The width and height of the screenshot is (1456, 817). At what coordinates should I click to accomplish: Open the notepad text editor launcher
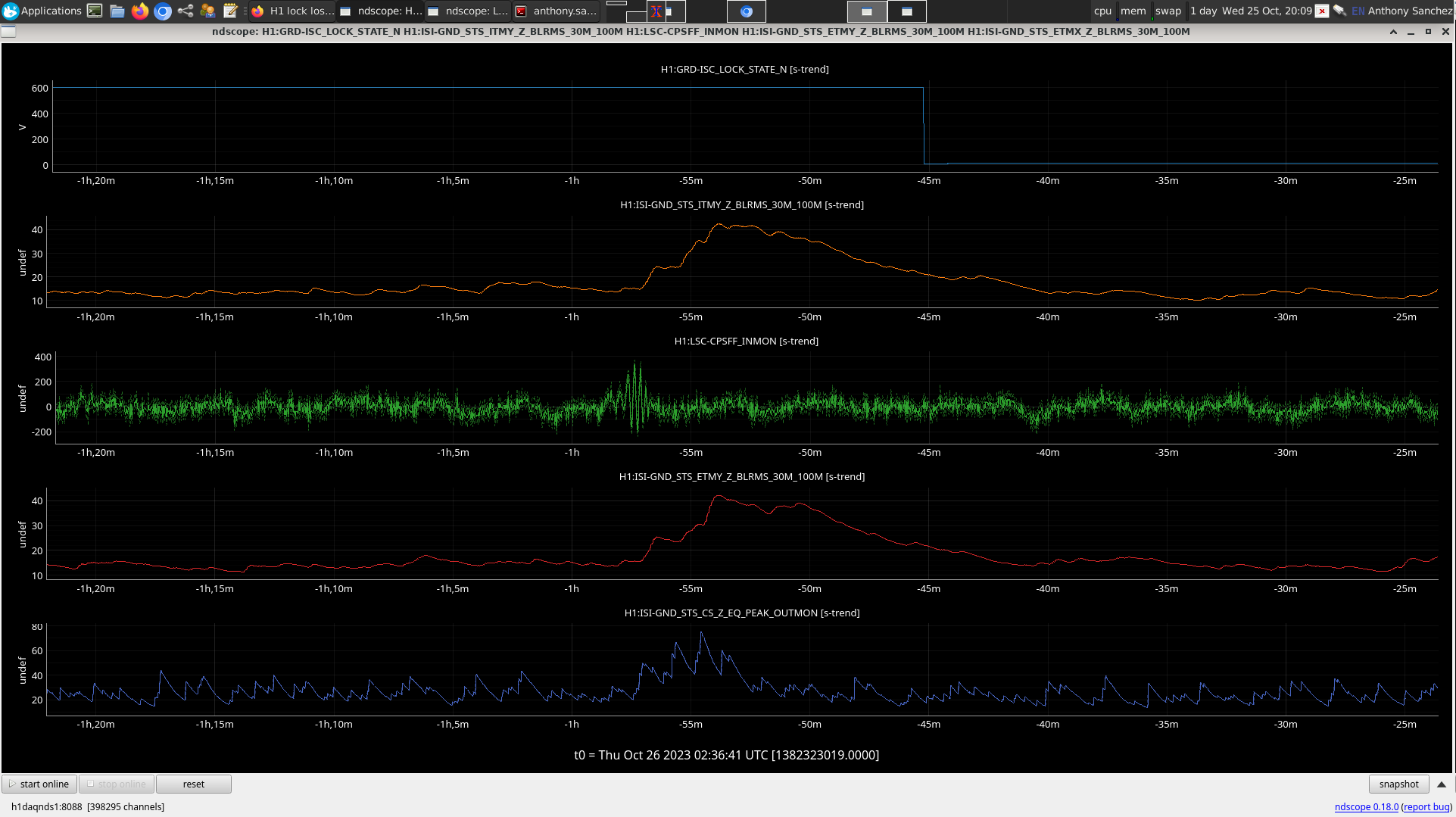[x=230, y=11]
